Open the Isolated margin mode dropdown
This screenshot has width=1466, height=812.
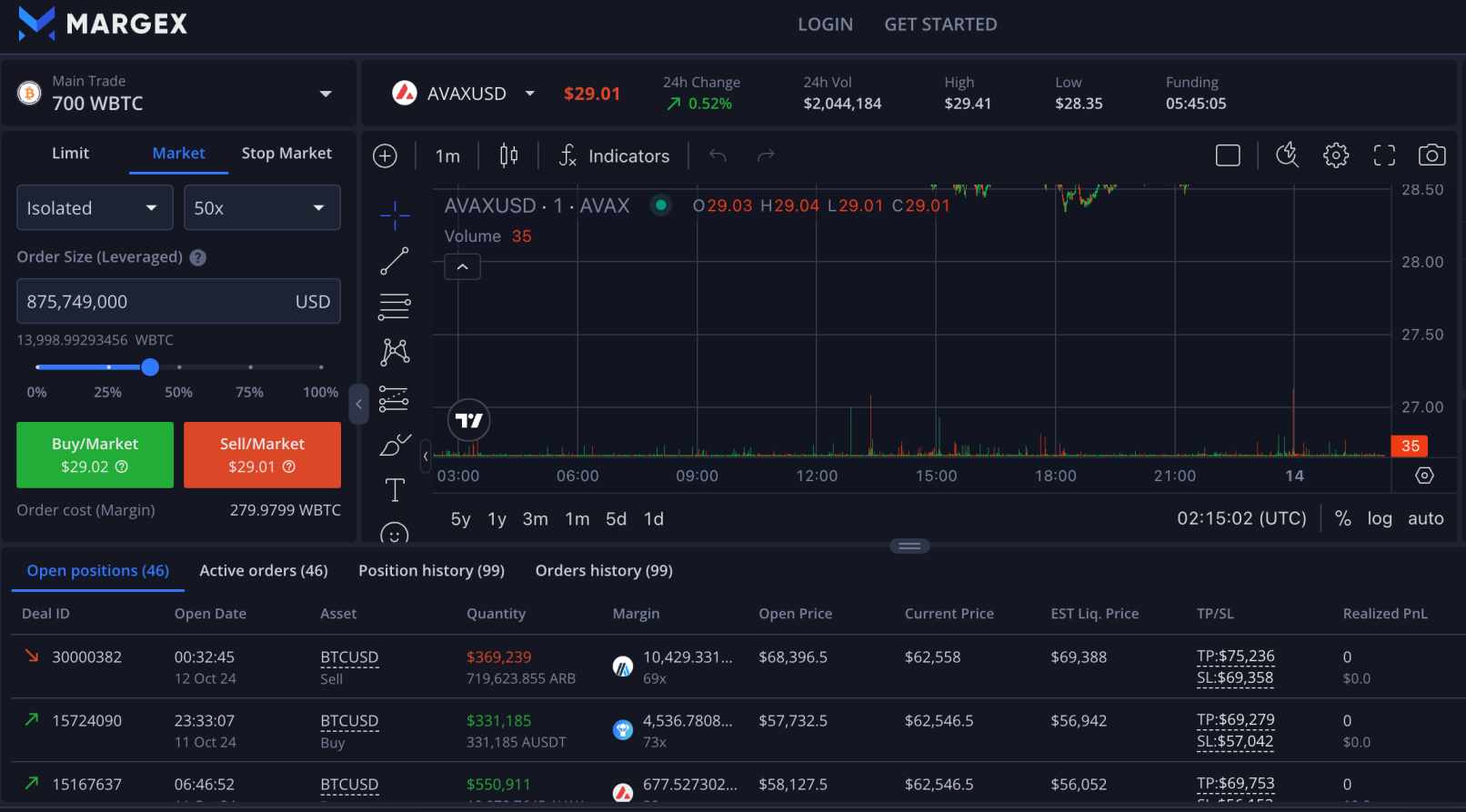click(95, 207)
